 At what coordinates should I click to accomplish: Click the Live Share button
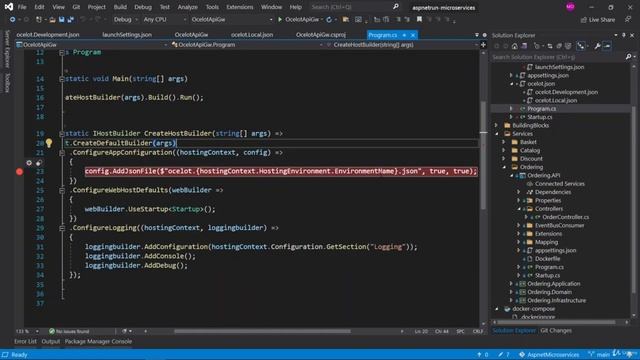point(598,20)
